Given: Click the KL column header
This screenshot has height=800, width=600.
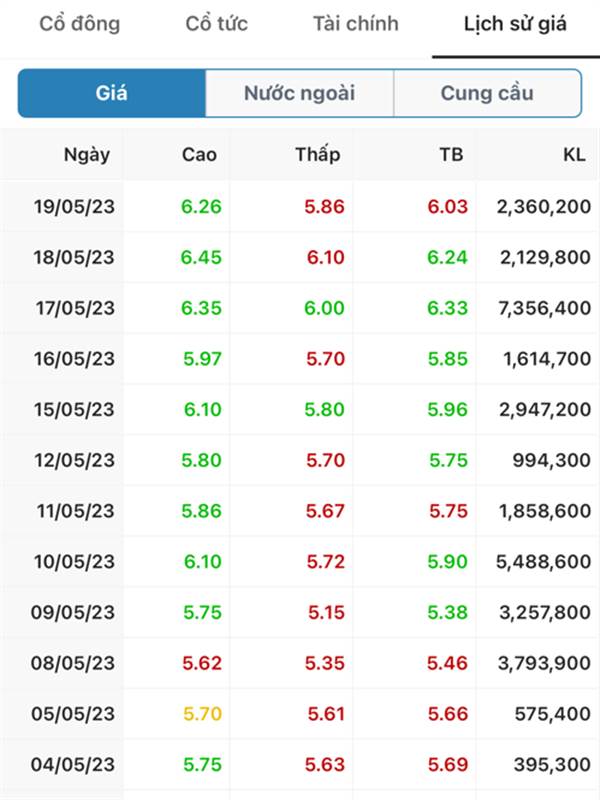Looking at the screenshot, I should pos(574,155).
